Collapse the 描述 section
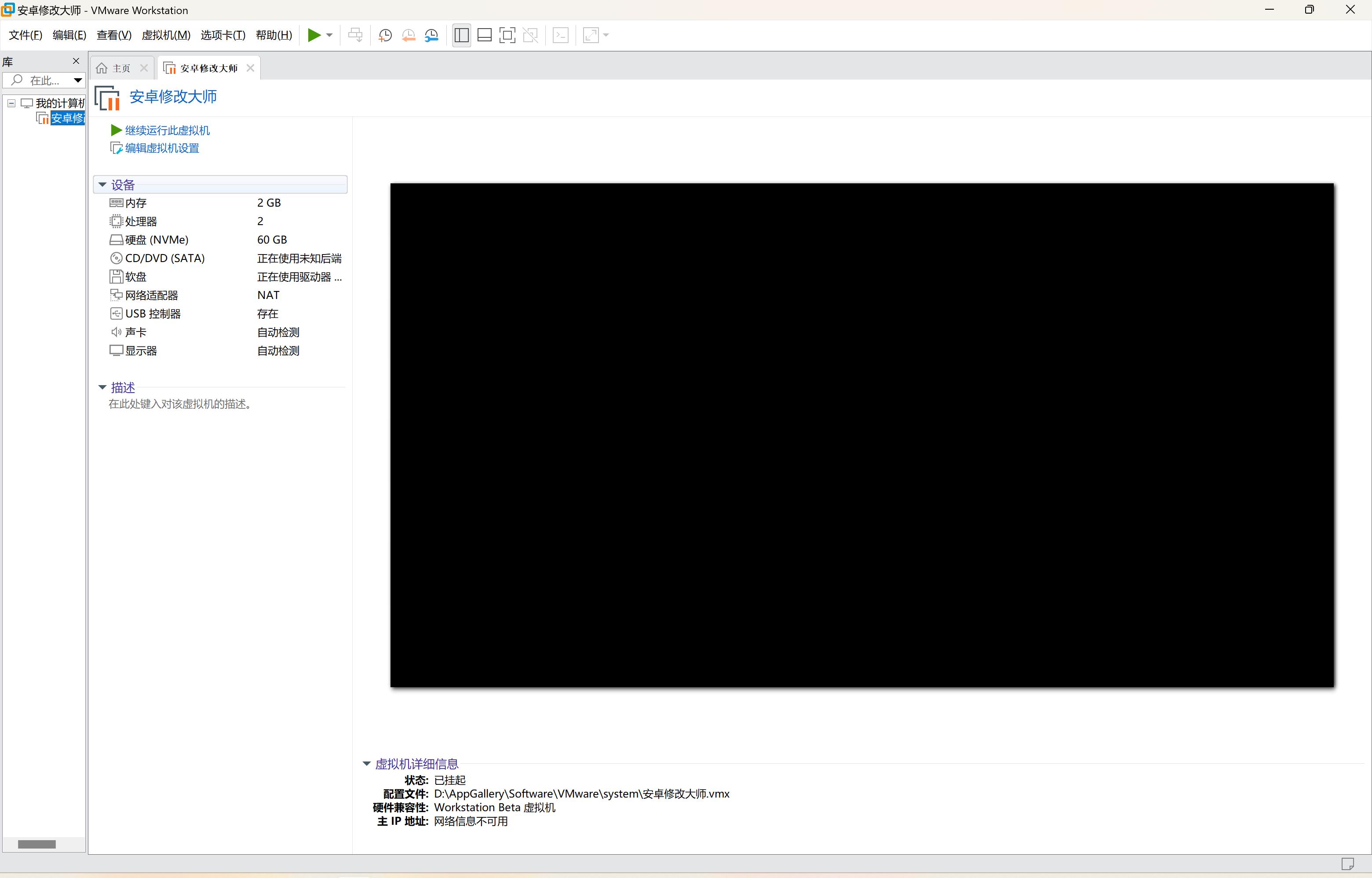1372x878 pixels. [102, 387]
